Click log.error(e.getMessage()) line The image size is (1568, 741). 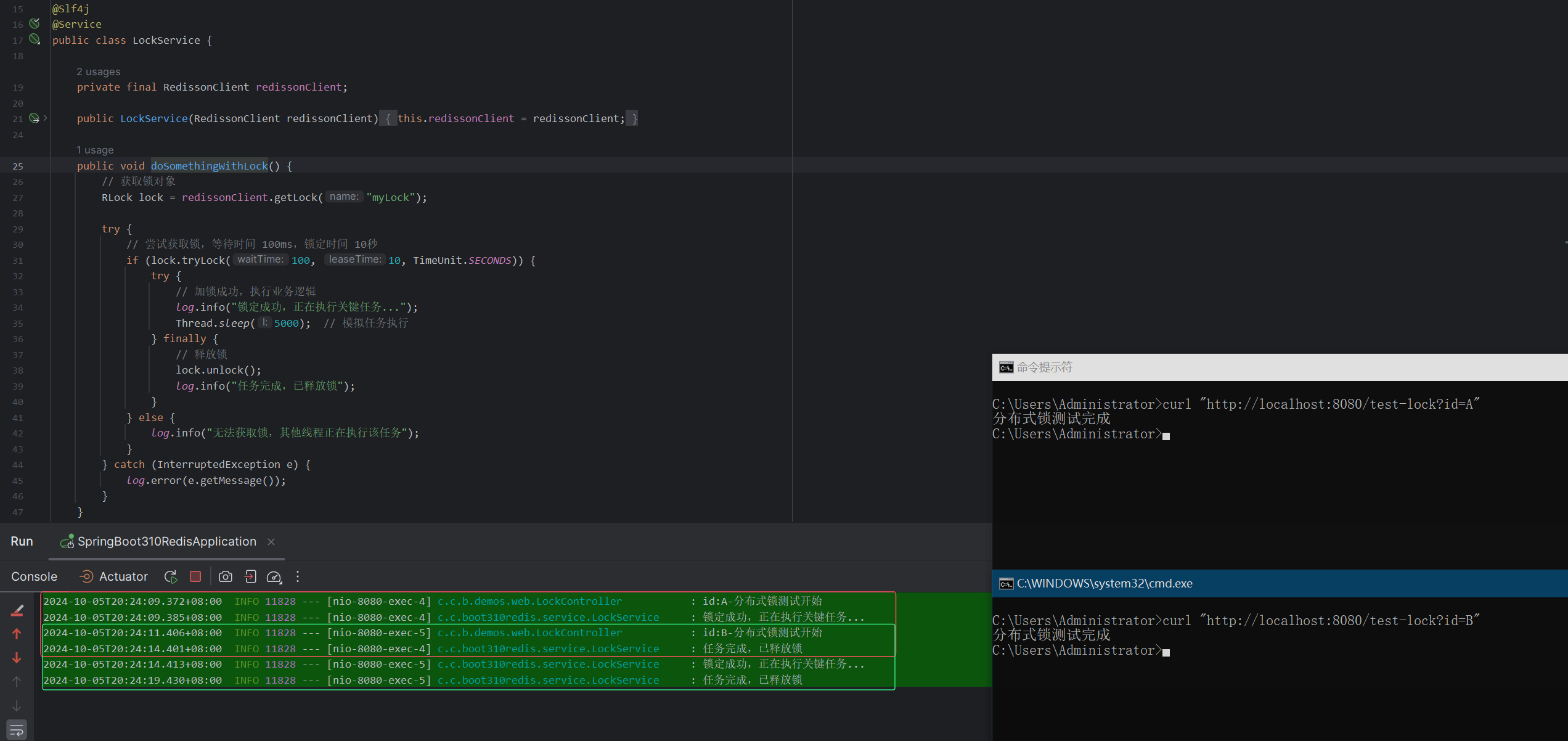(x=206, y=480)
